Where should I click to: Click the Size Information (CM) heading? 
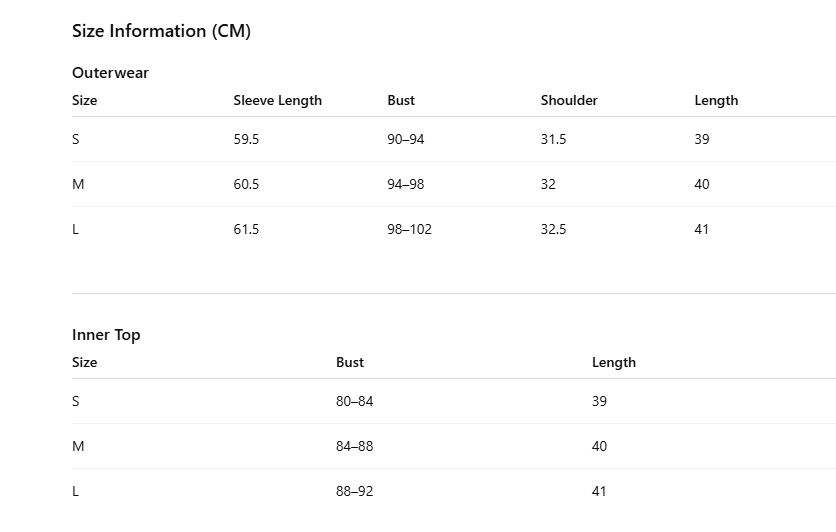(x=162, y=31)
